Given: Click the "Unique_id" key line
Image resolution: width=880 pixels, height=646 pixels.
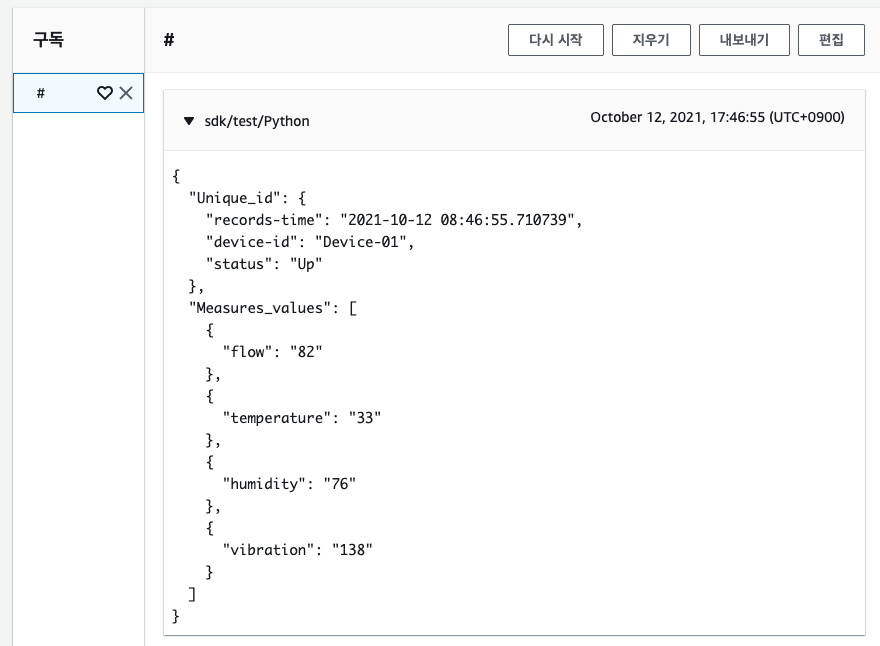Looking at the screenshot, I should (x=248, y=198).
